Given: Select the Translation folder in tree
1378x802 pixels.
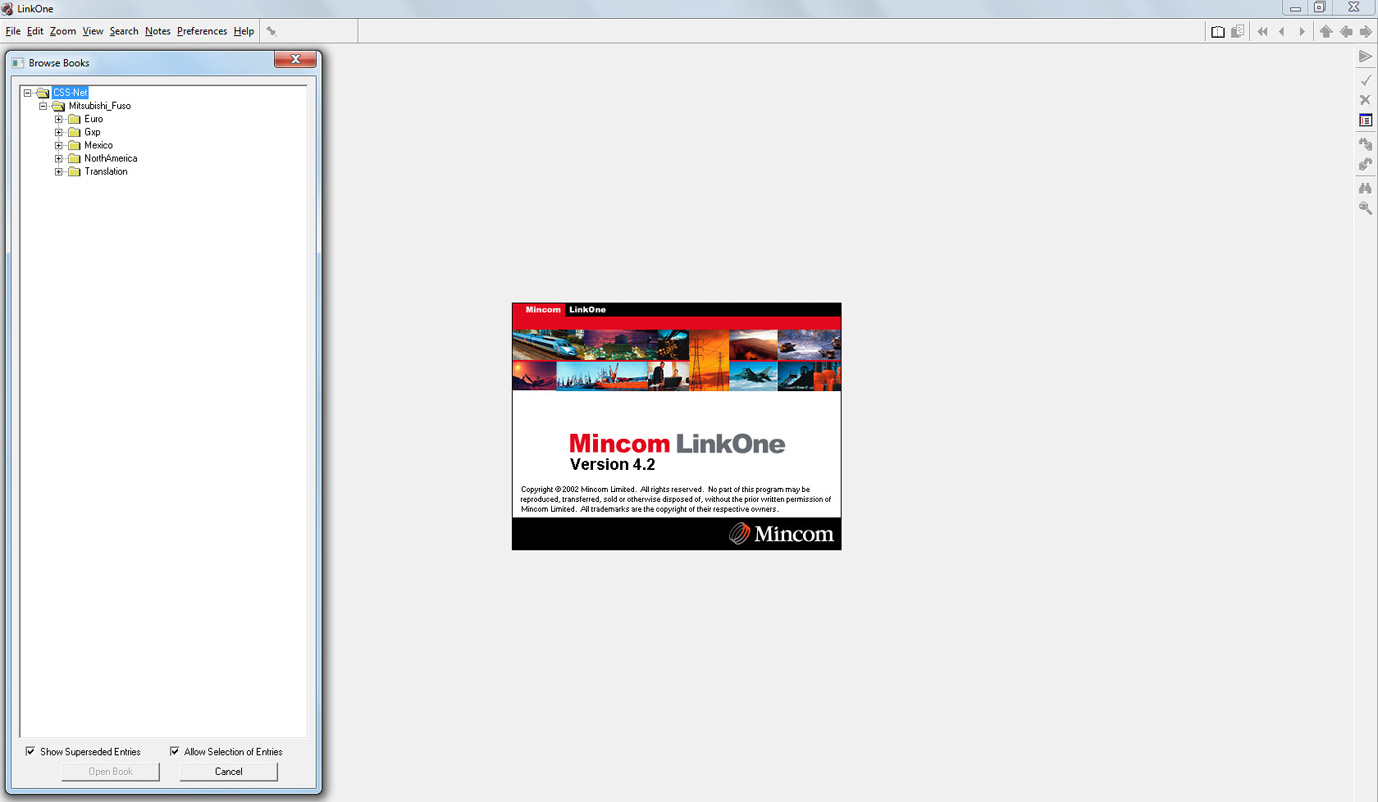Looking at the screenshot, I should (105, 172).
